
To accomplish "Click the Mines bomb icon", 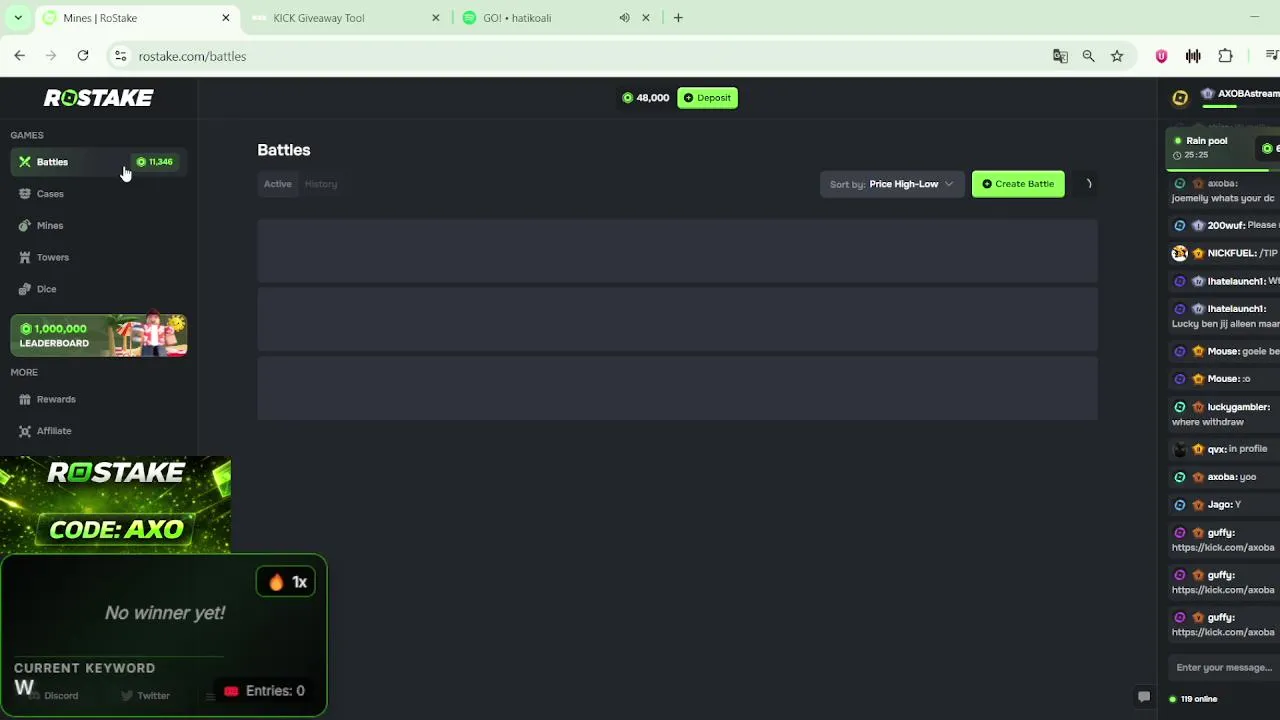I will click(24, 226).
